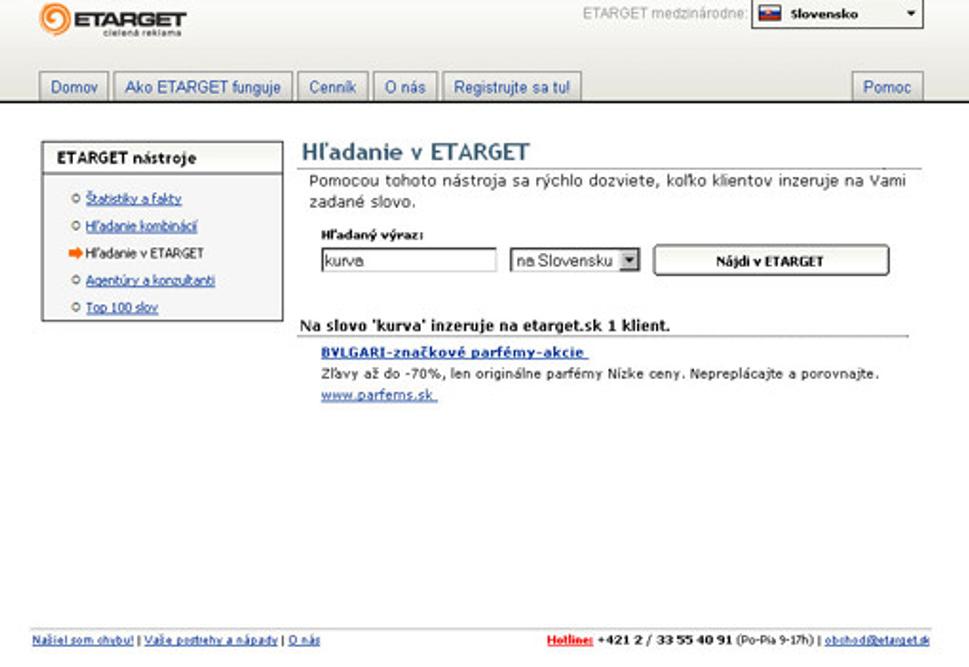Image resolution: width=969 pixels, height=667 pixels.
Task: Click the Slovak flag icon
Action: (770, 13)
